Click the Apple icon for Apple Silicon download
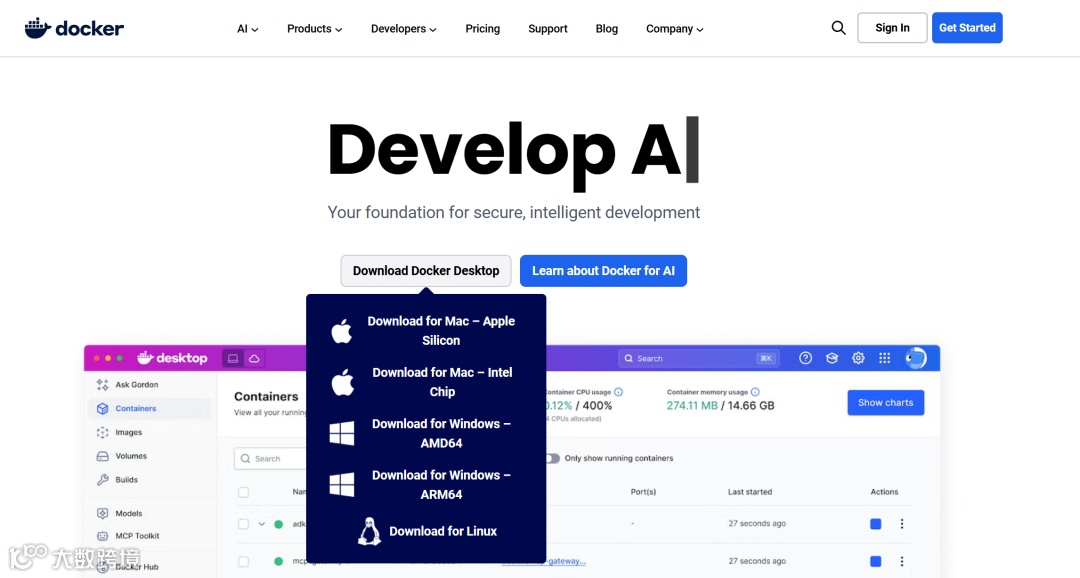The image size is (1080, 578). pyautogui.click(x=342, y=331)
